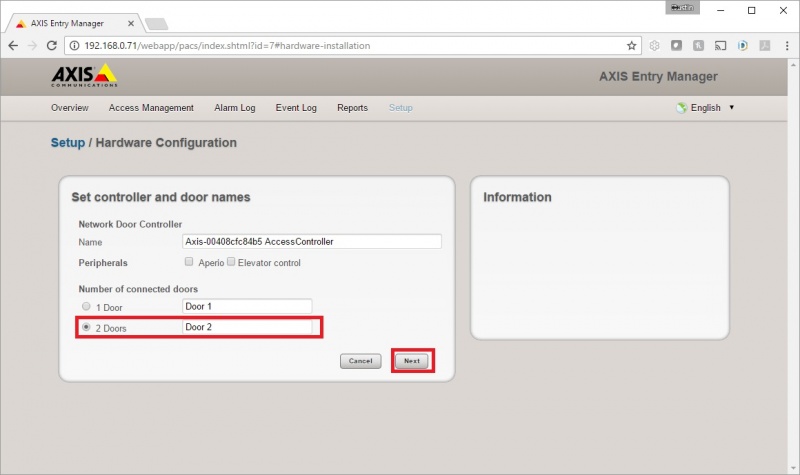Screen dimensions: 800x475
Task: Minimize the browser window
Action: pos(720,10)
